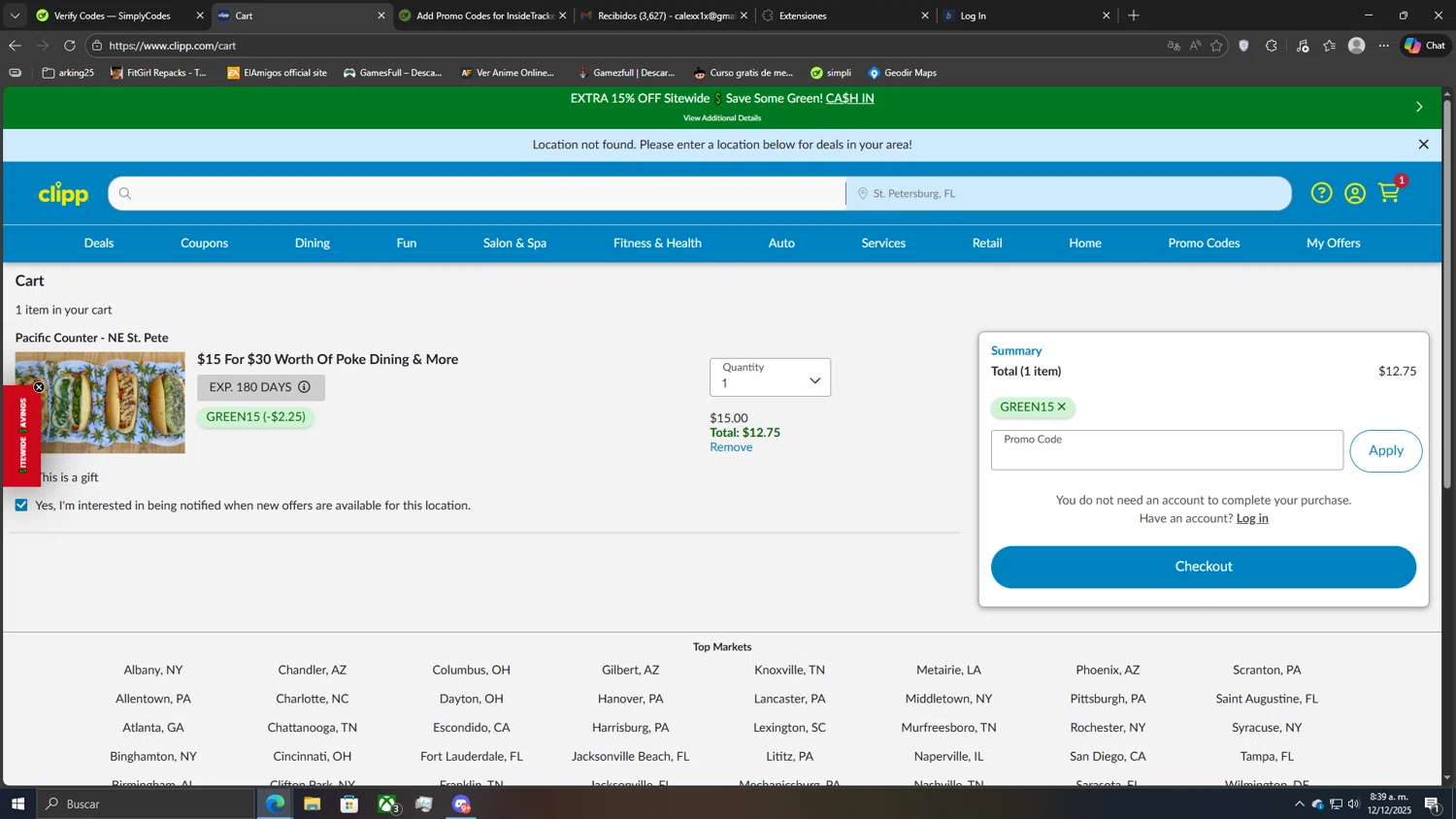Open Windows Start menu
This screenshot has width=1456, height=819.
17,803
